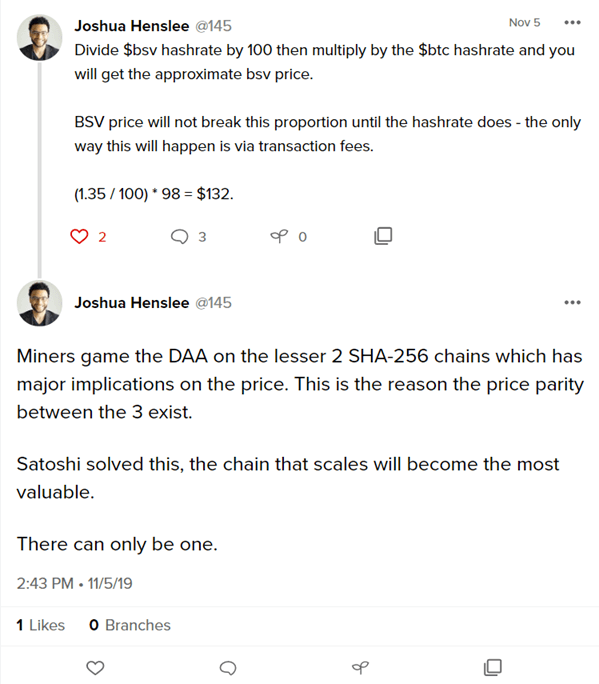This screenshot has height=684, width=599.
Task: Branch the second post using bottom sprout icon
Action: pos(360,667)
